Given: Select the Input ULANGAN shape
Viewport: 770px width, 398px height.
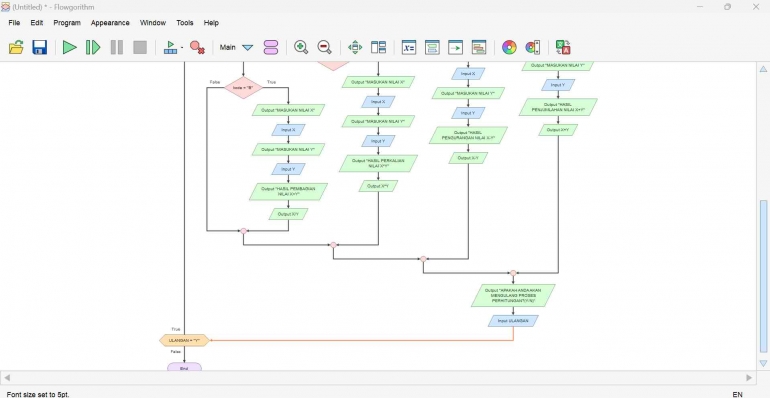Looking at the screenshot, I should click(x=513, y=321).
